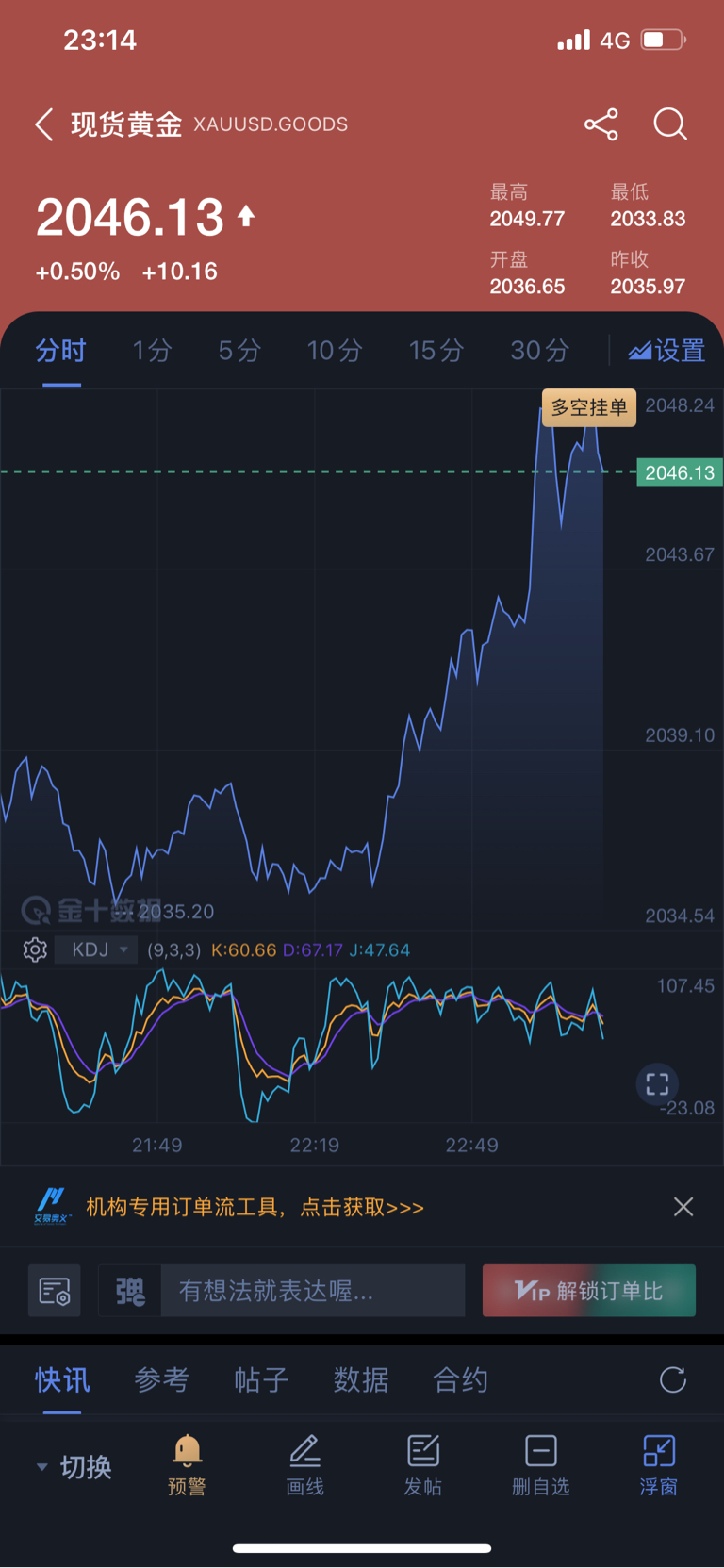The image size is (724, 1568).
Task: Expand the 切换 switch menu
Action: (74, 1467)
